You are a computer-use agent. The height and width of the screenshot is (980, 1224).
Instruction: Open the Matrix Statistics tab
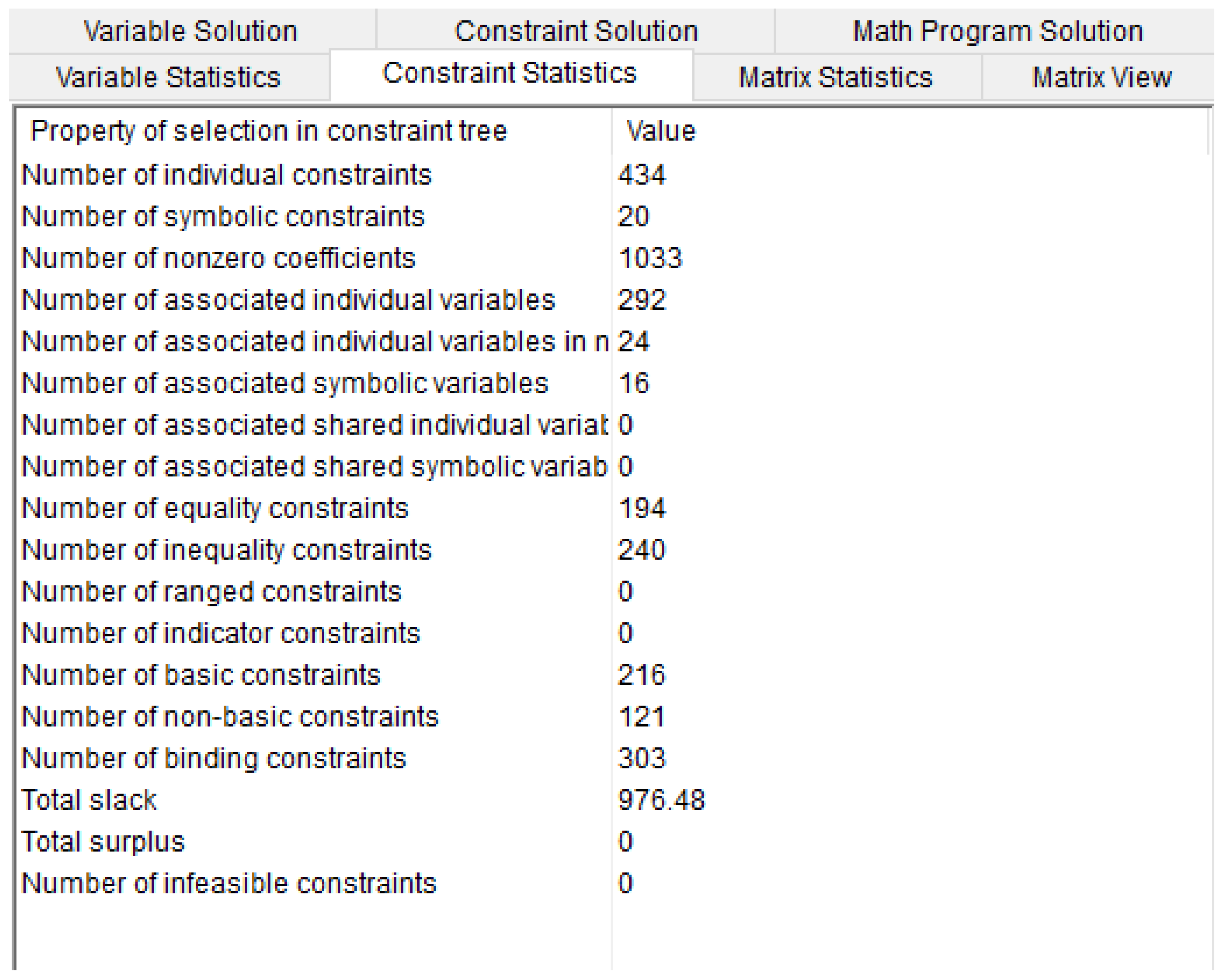coord(835,77)
